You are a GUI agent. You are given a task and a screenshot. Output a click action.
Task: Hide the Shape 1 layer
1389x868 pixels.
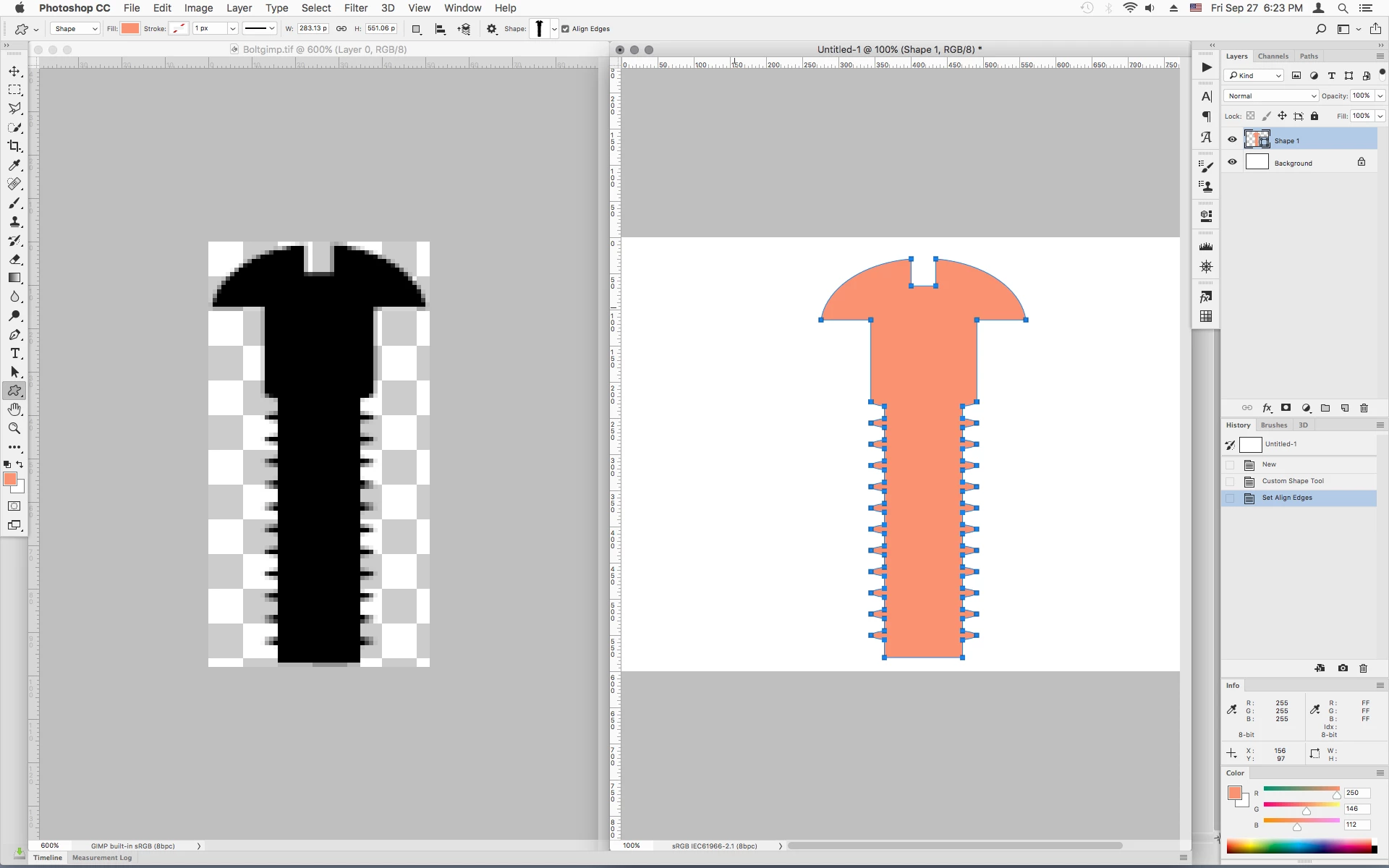(1232, 140)
